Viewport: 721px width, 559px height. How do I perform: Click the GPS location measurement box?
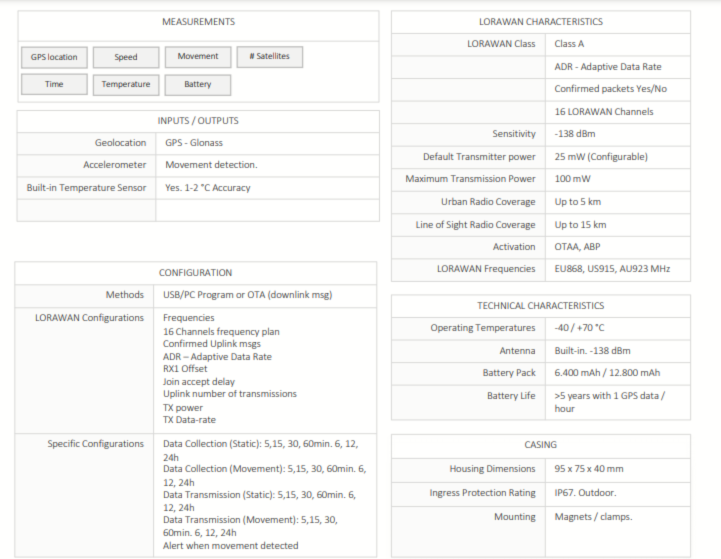pyautogui.click(x=54, y=57)
